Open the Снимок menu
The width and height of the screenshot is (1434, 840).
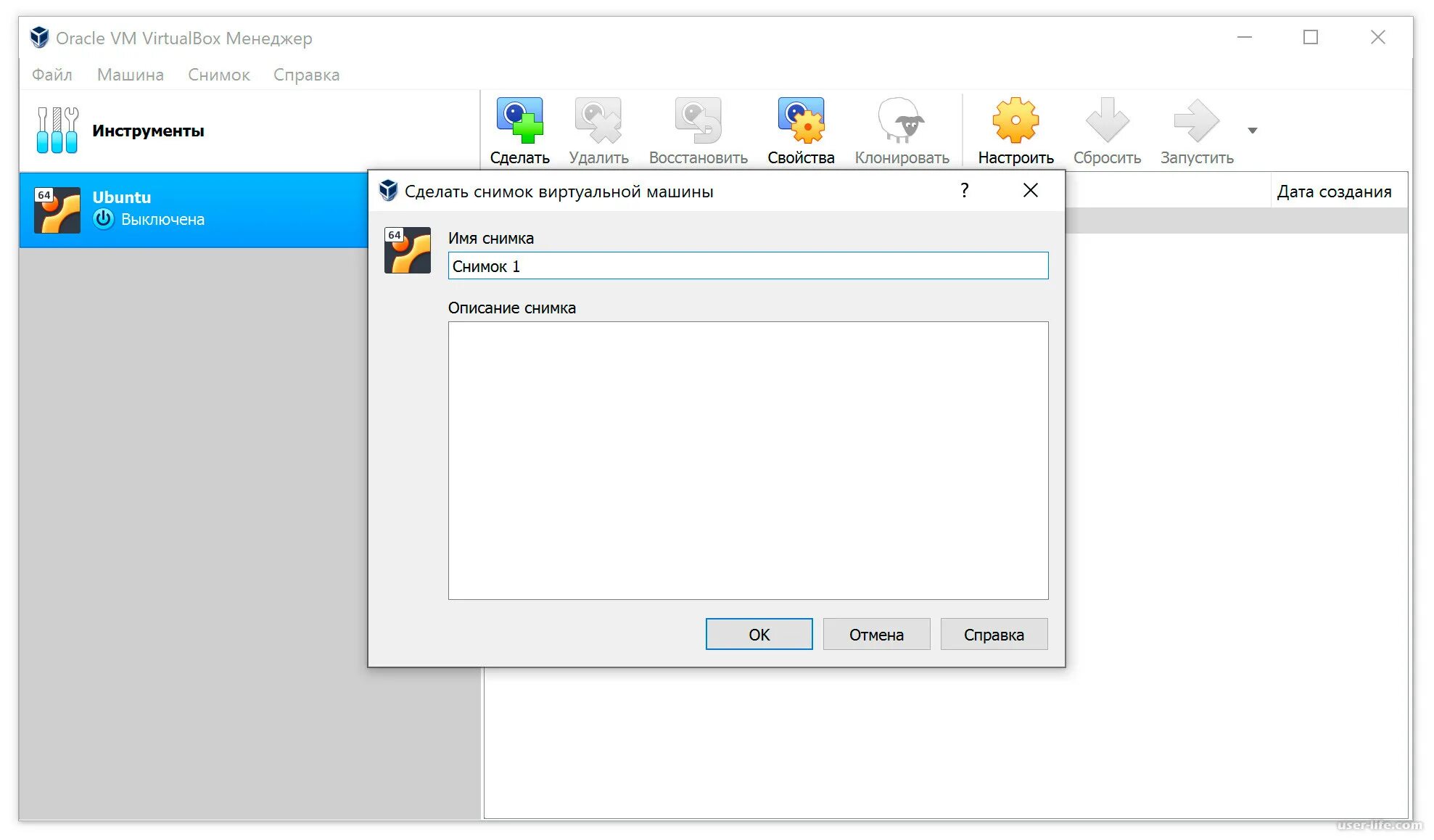pos(219,75)
